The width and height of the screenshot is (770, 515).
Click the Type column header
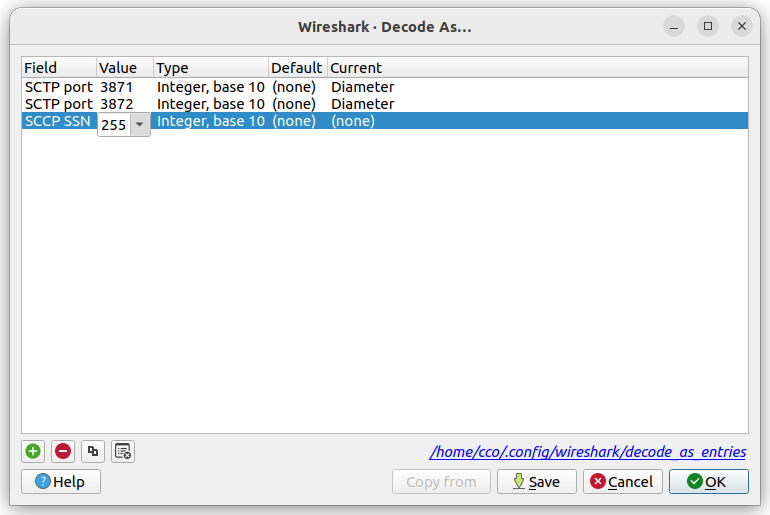(210, 68)
